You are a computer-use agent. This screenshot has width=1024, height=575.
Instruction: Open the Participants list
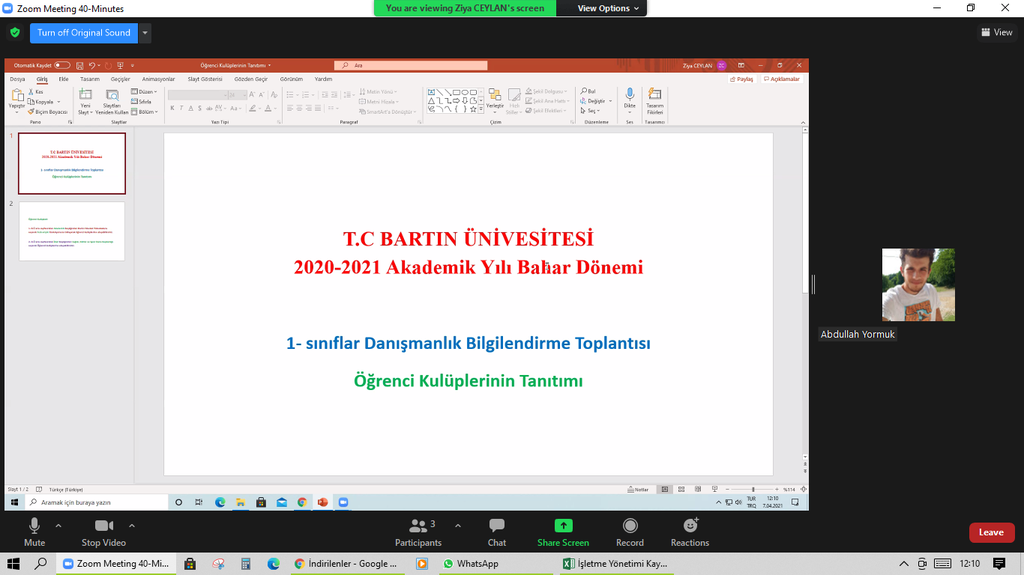[418, 531]
